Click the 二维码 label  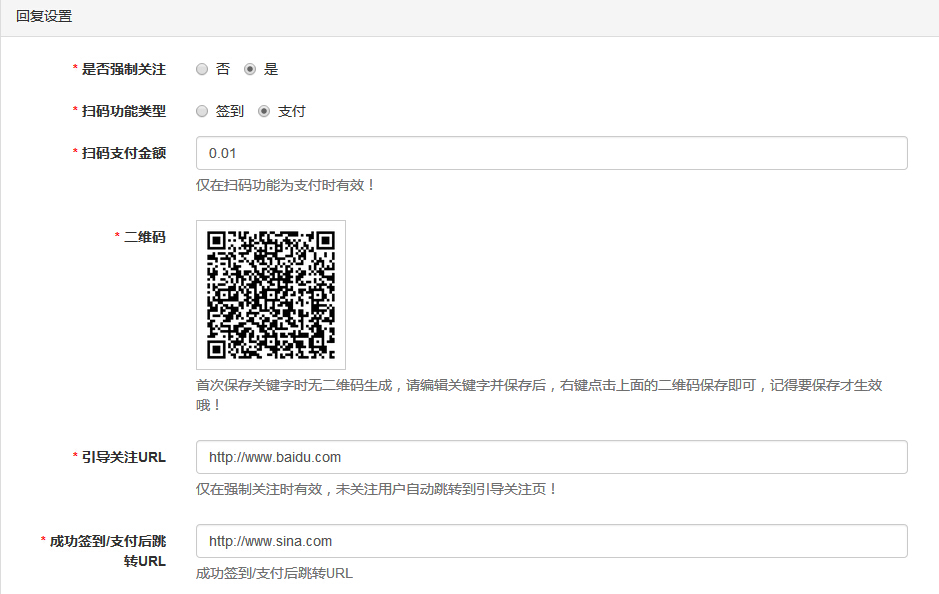coord(144,237)
